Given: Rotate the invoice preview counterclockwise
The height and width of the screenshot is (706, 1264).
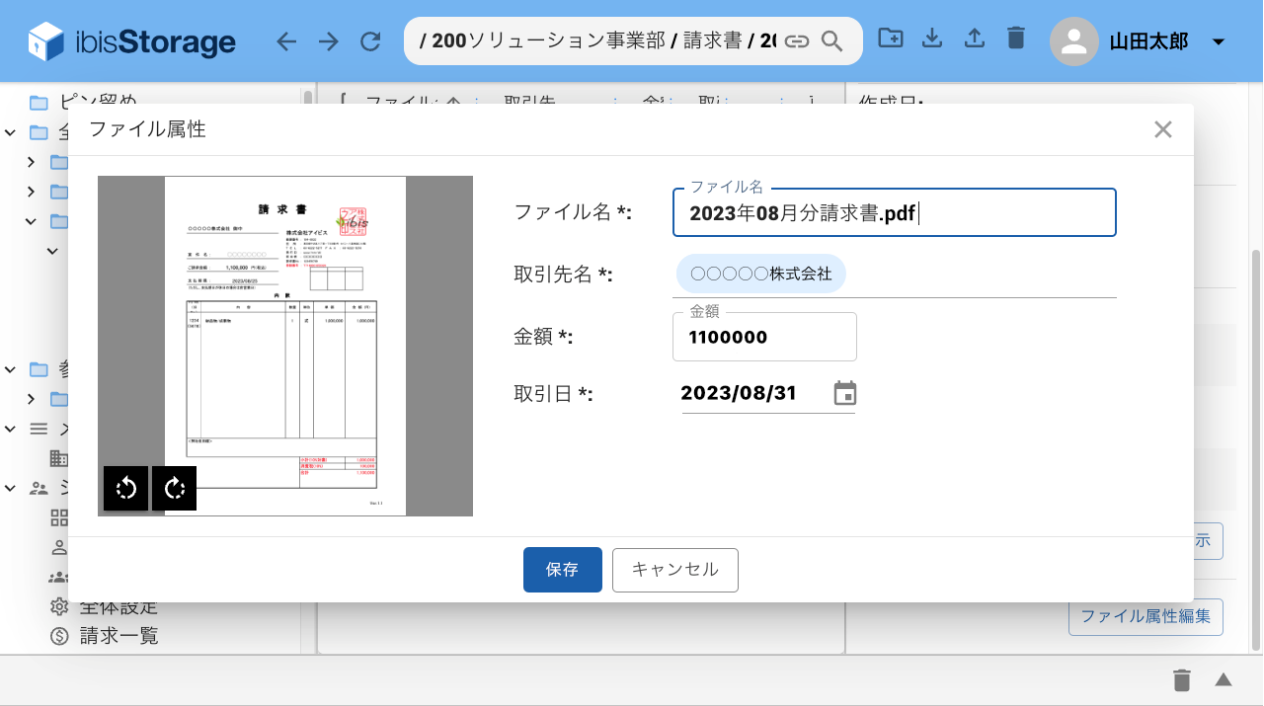Looking at the screenshot, I should point(125,488).
